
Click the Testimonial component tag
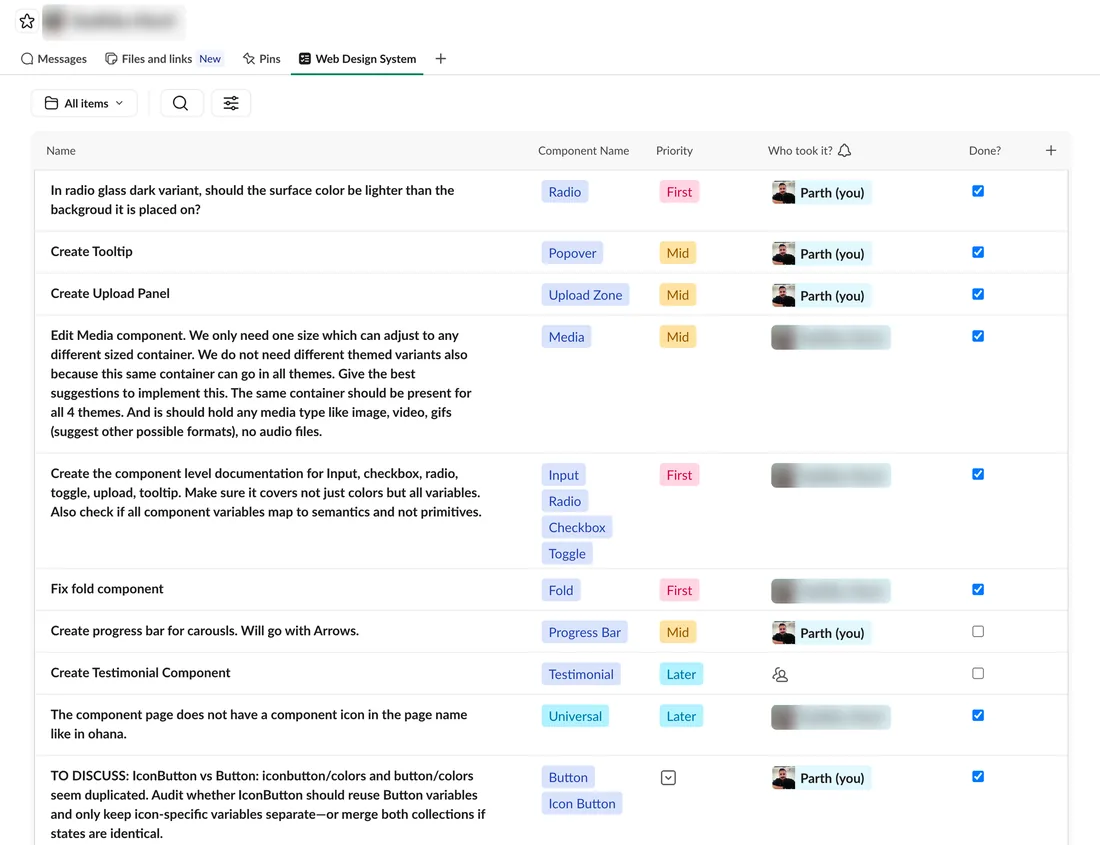[581, 675]
